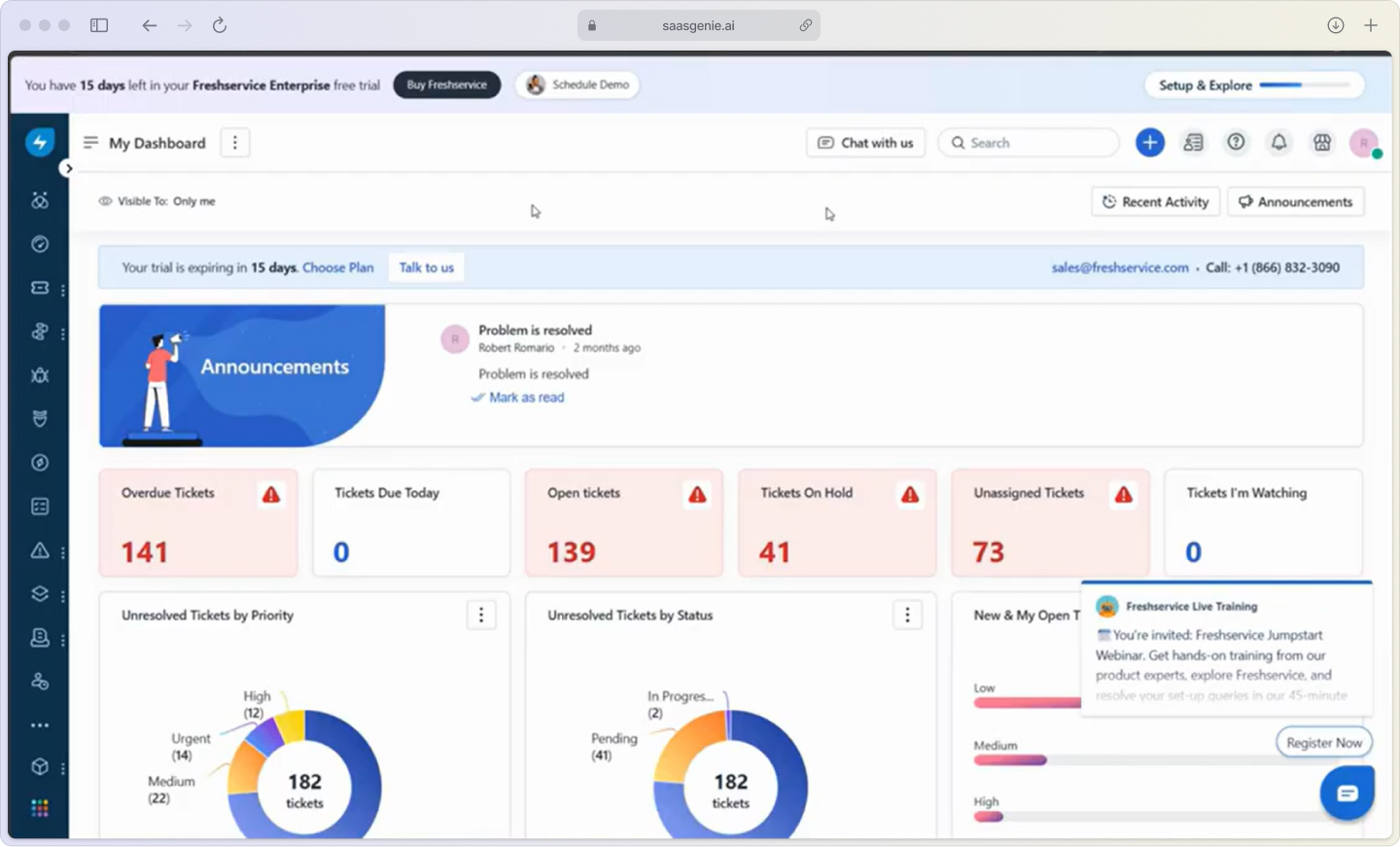Open the marketplace store icon

[x=1321, y=143]
